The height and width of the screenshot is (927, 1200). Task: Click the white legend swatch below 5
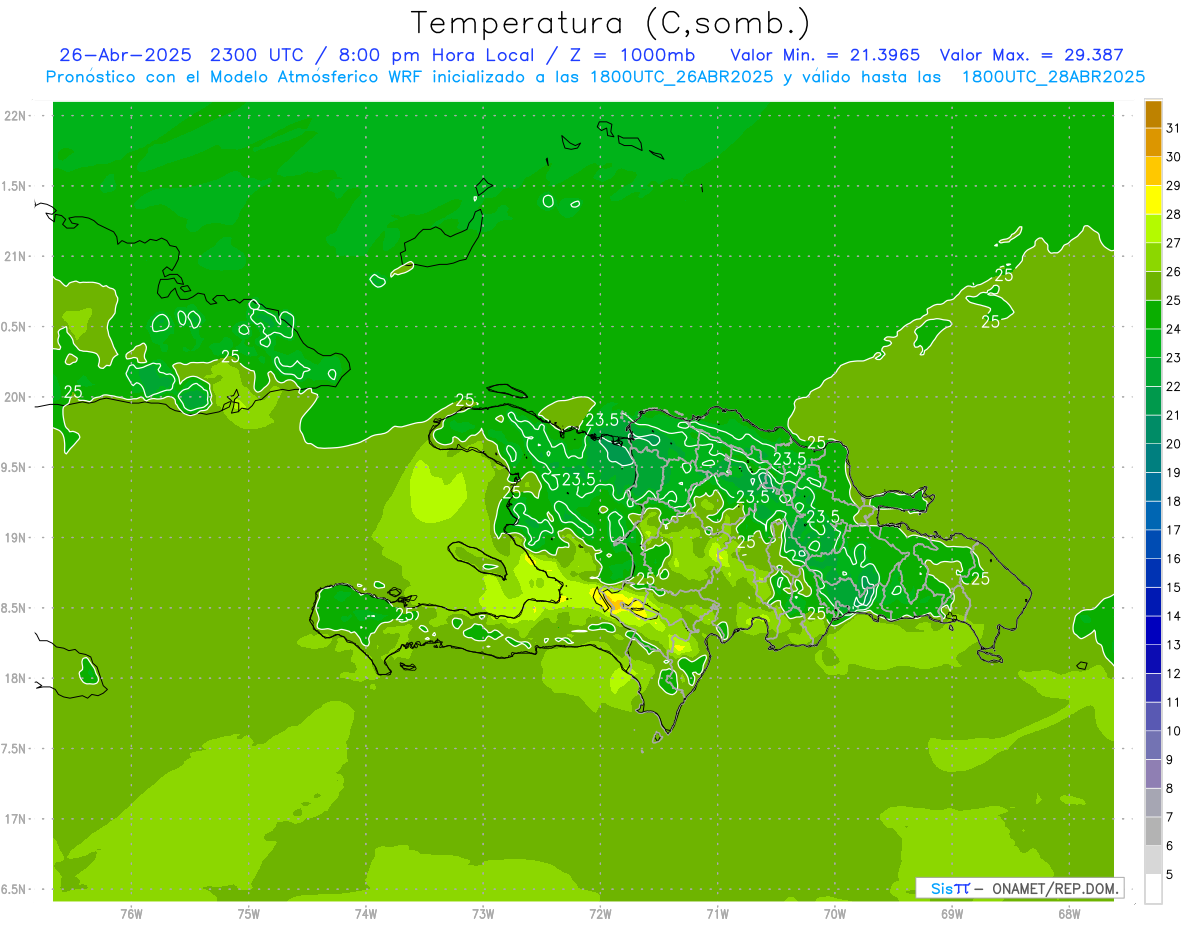click(x=1153, y=889)
